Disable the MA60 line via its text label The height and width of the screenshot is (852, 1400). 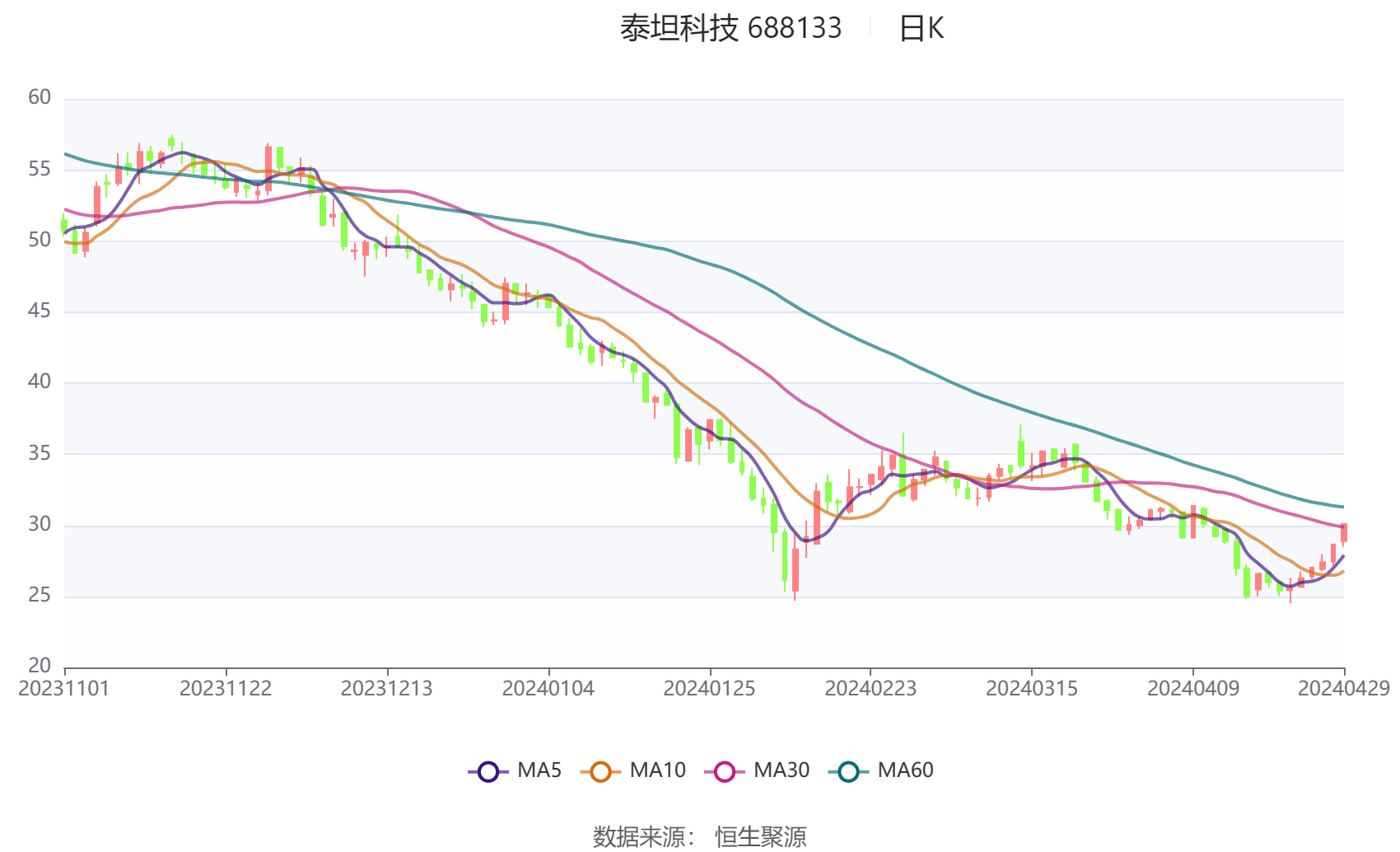905,770
